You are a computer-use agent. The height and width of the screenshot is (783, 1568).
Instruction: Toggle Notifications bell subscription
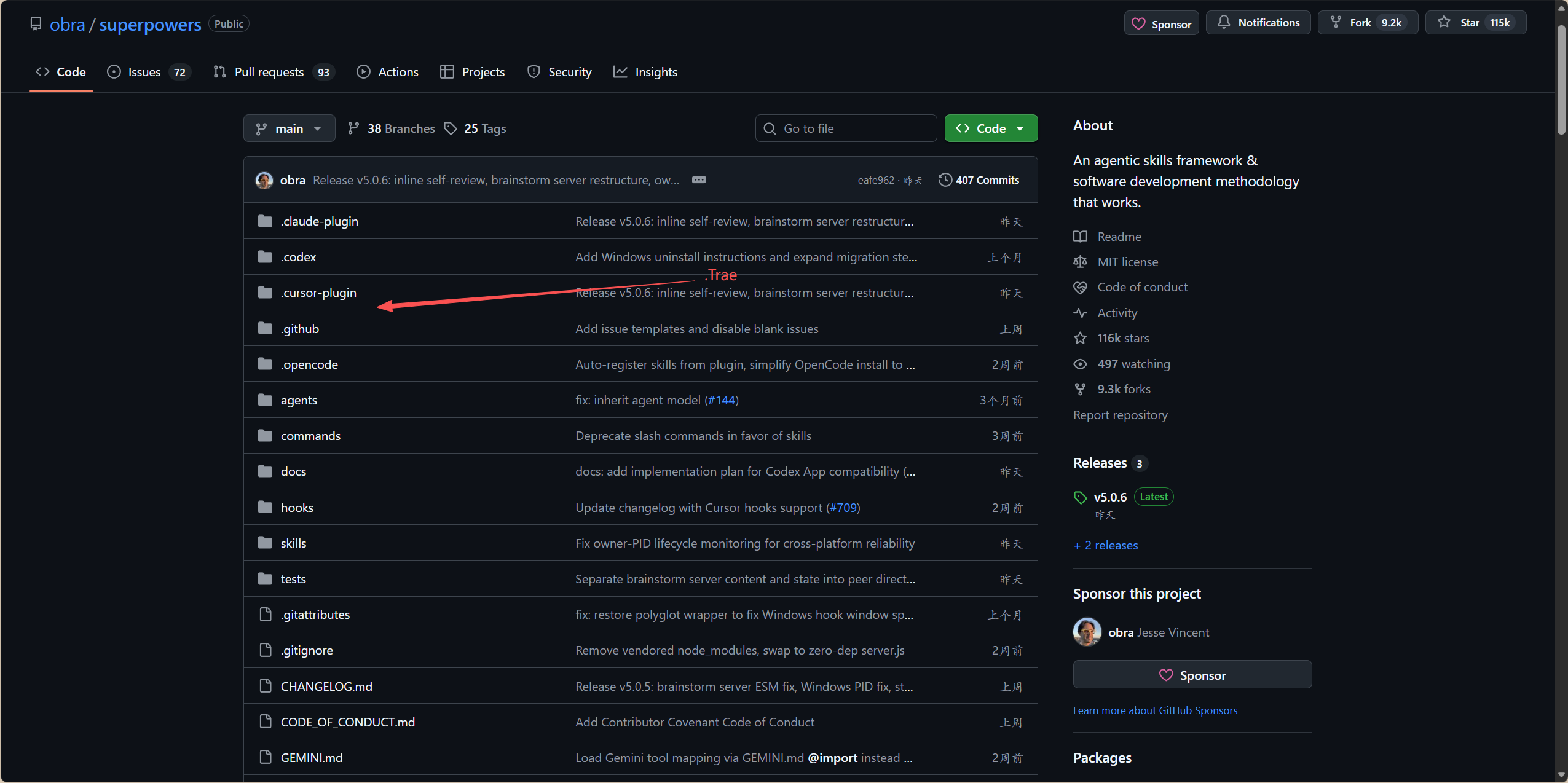(x=1258, y=23)
